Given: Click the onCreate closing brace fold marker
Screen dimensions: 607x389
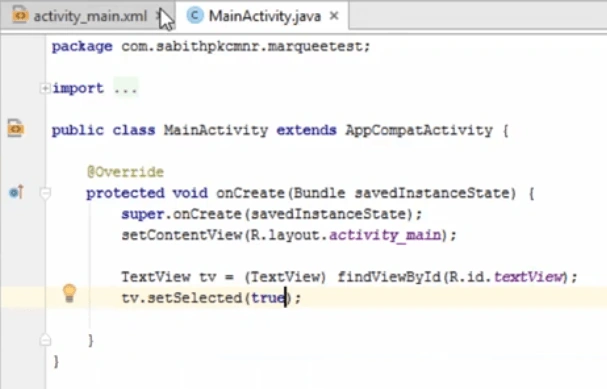Looking at the screenshot, I should (45, 340).
